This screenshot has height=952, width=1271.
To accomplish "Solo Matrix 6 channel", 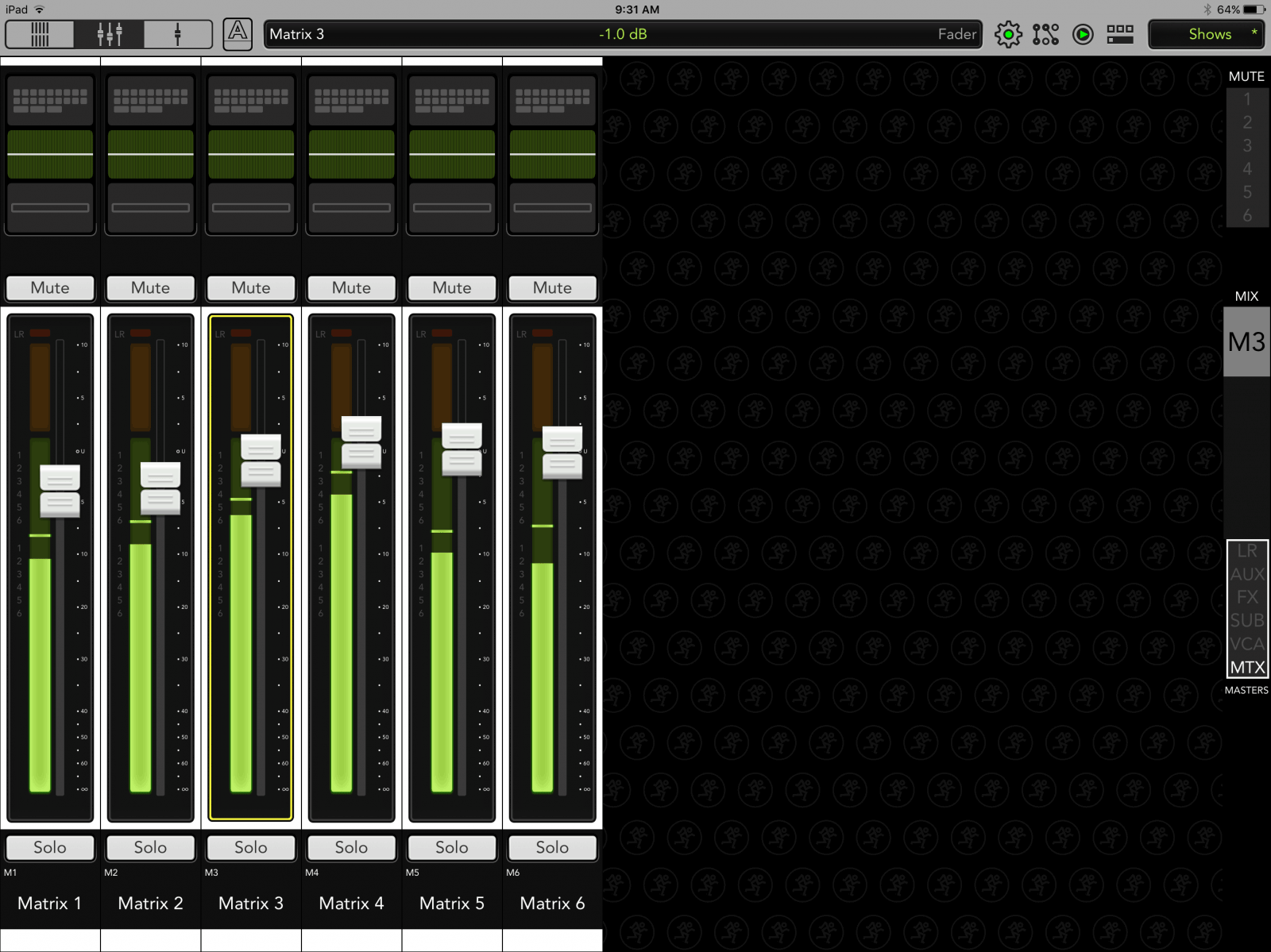I will point(552,848).
